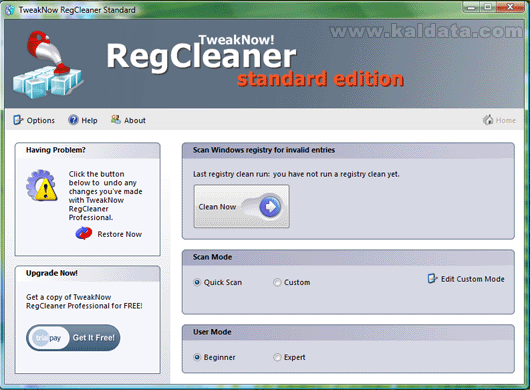Click the 'User Mode' section heading
Screen dimensions: 530x390
pos(212,332)
